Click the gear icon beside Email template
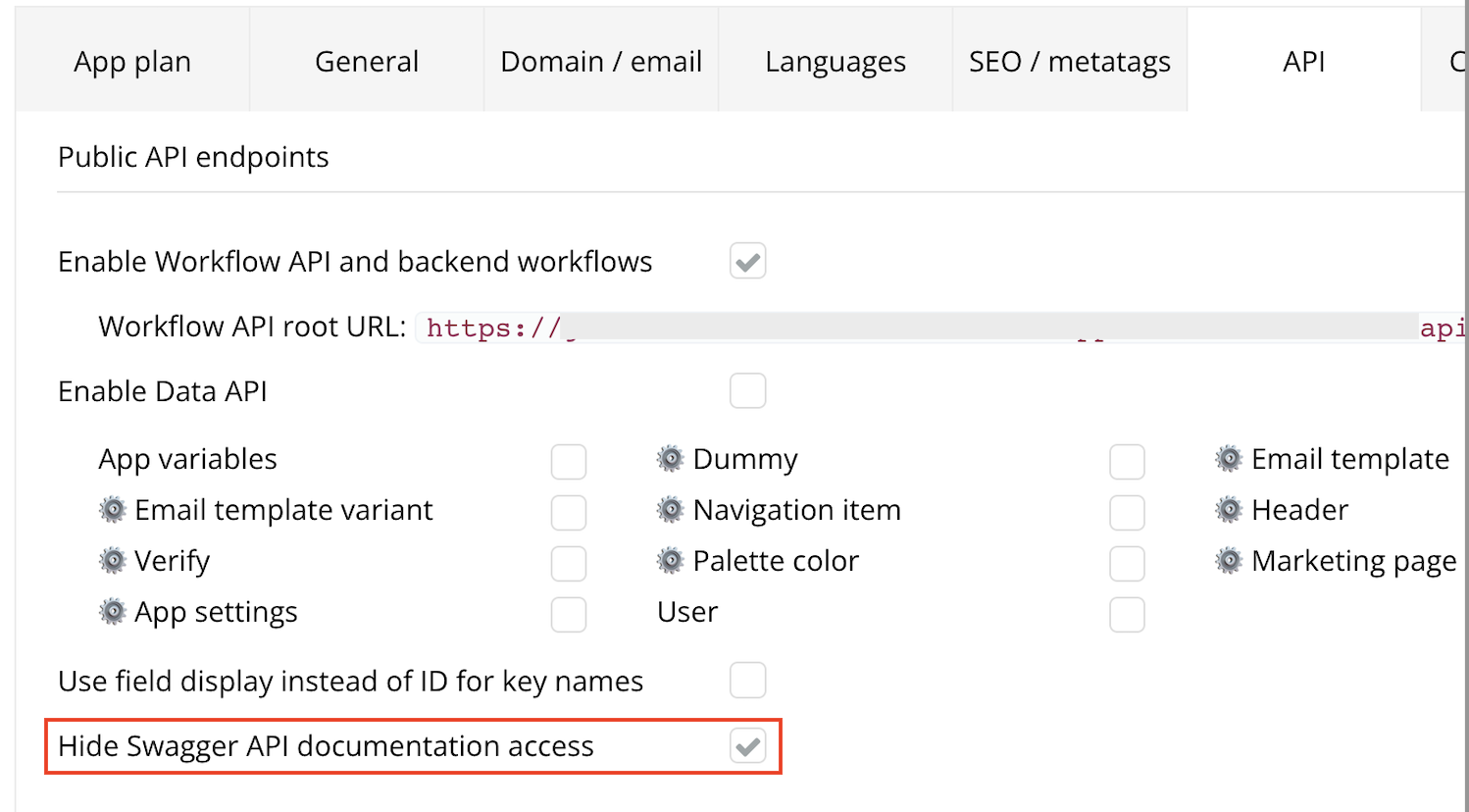The width and height of the screenshot is (1469, 812). [x=1228, y=459]
